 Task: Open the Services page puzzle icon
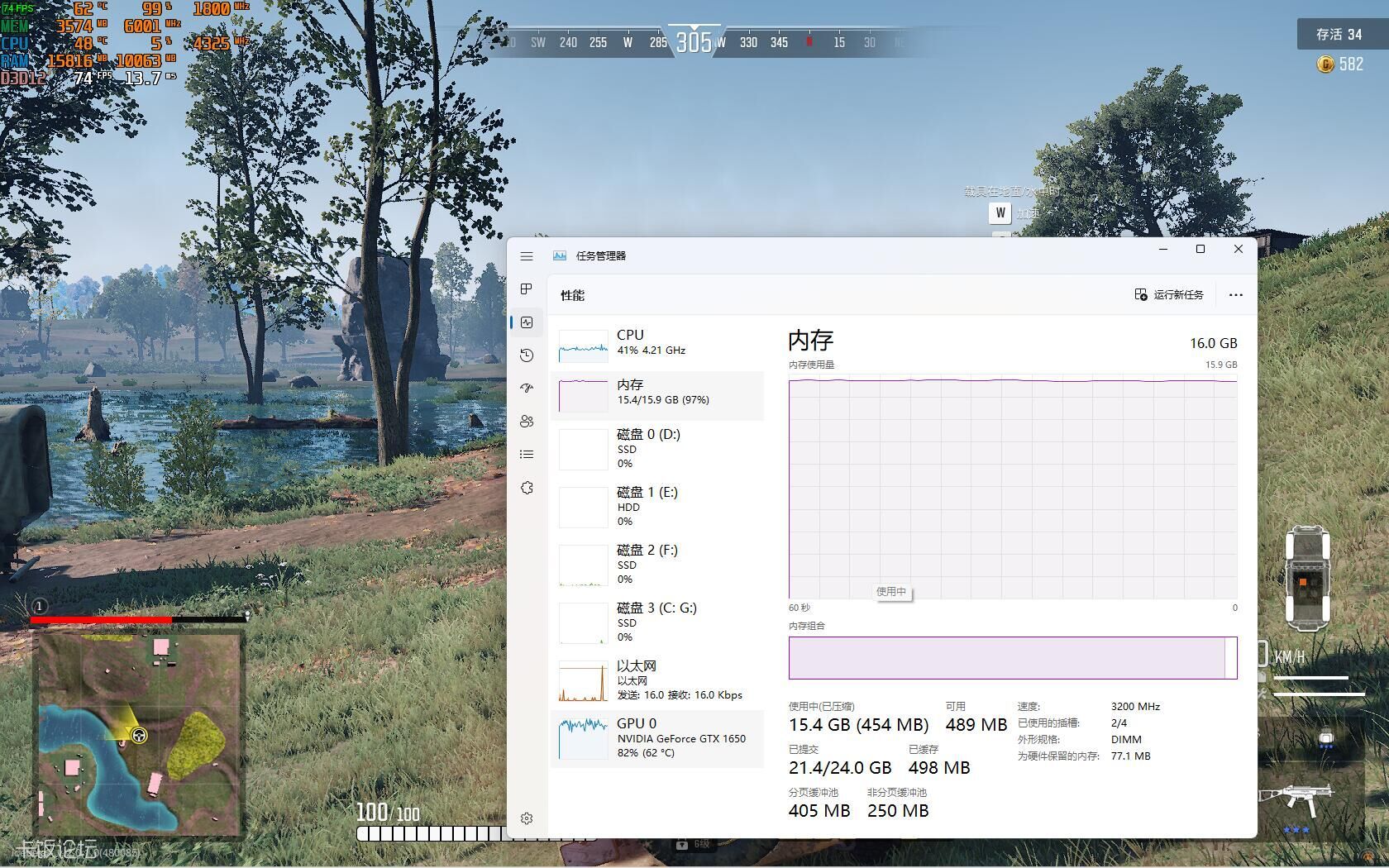[x=527, y=488]
